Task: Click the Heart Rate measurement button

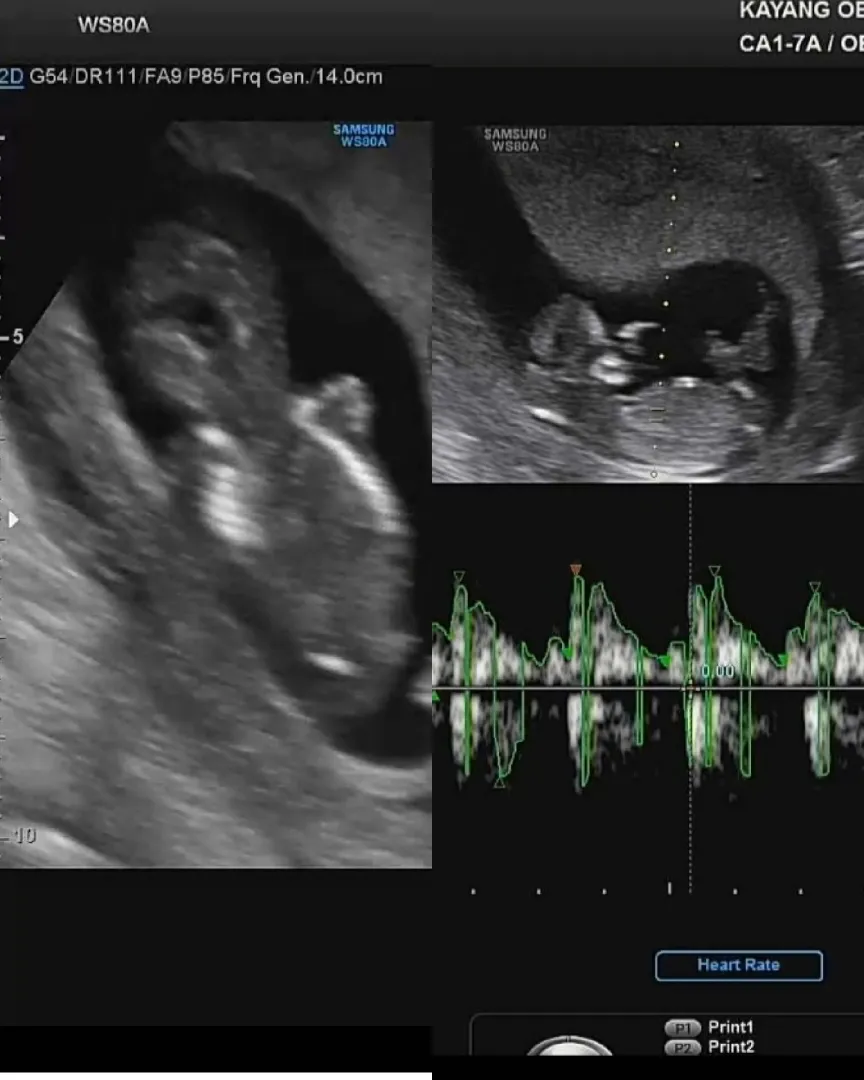Action: click(x=739, y=966)
